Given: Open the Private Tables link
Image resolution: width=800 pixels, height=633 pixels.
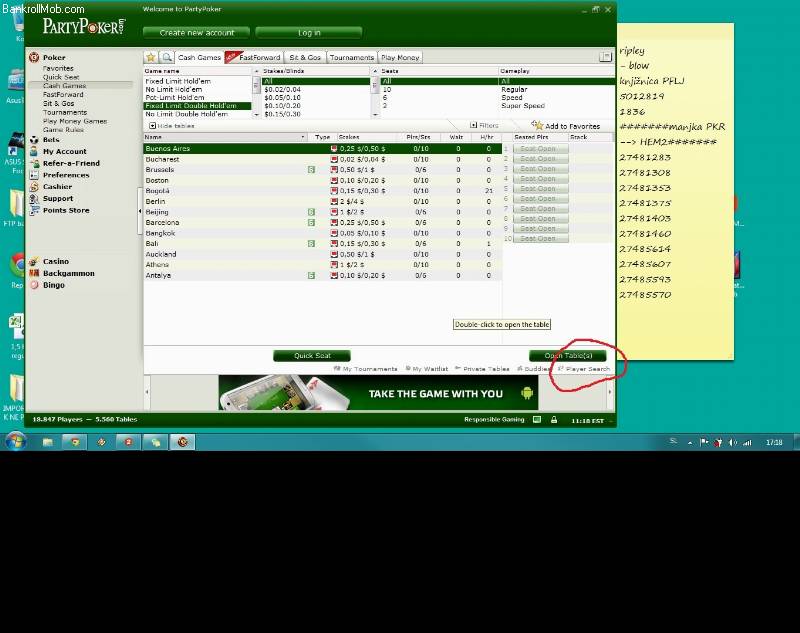Looking at the screenshot, I should point(482,369).
